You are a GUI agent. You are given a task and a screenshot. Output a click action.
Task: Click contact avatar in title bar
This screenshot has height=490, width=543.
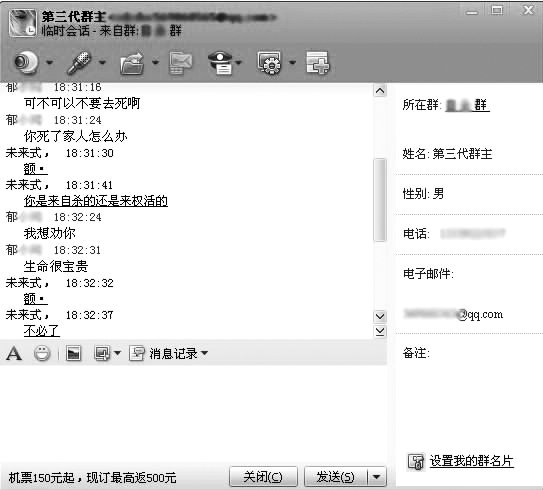[23, 23]
